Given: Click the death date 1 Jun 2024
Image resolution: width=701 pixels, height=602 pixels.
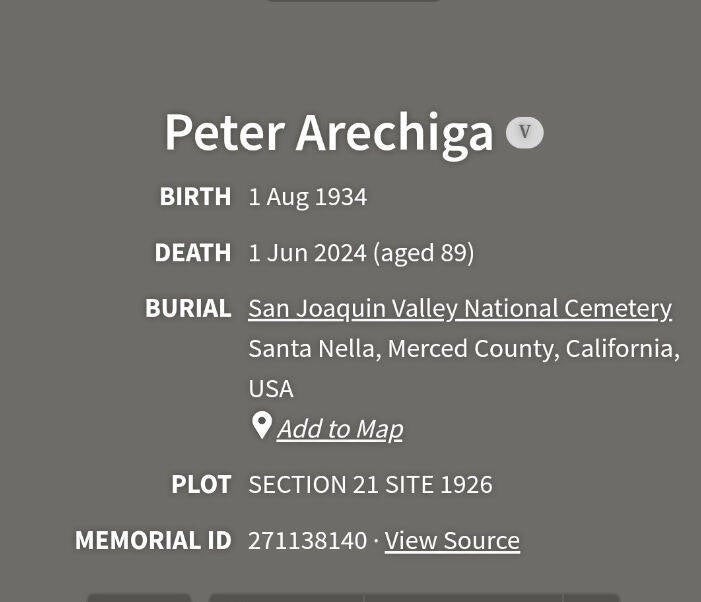Looking at the screenshot, I should click(x=308, y=253).
